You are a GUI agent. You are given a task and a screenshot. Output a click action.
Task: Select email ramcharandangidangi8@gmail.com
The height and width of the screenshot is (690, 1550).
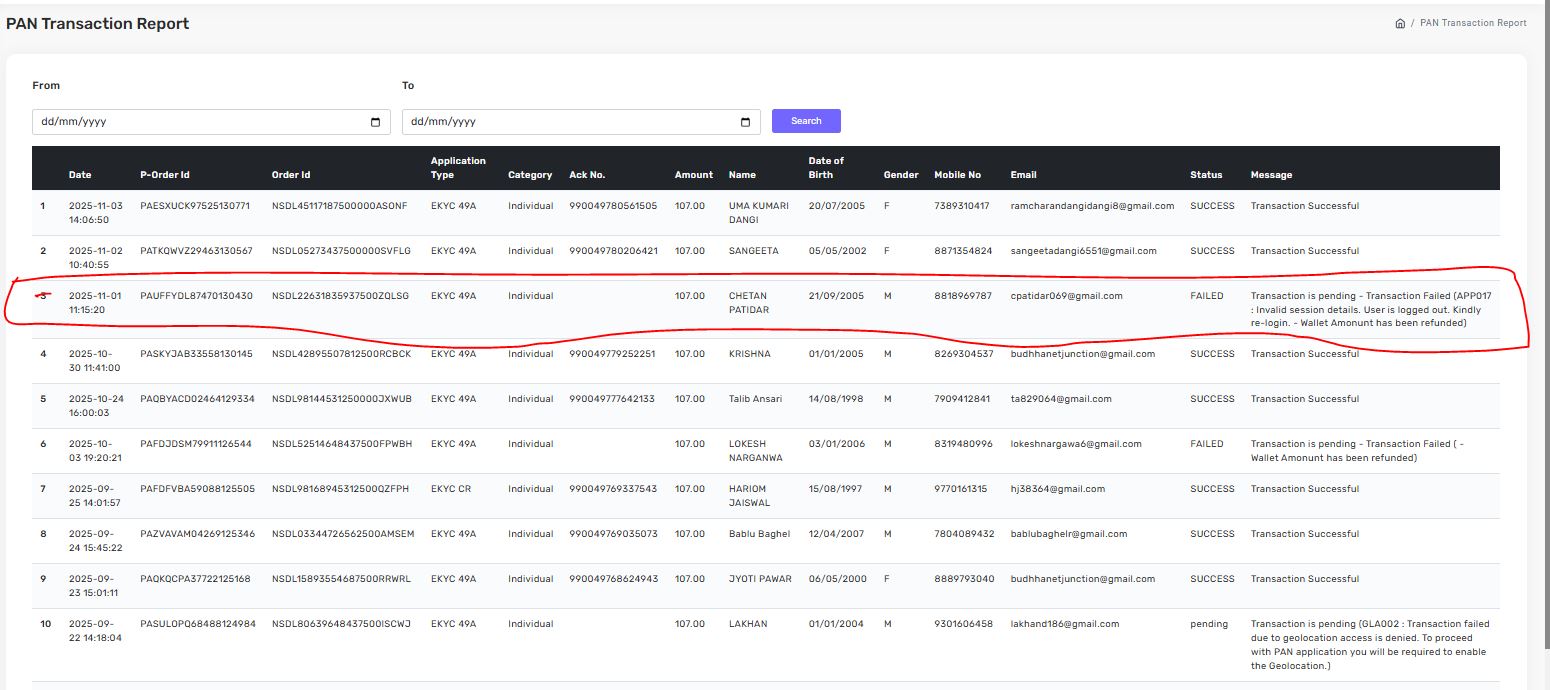coord(1092,206)
